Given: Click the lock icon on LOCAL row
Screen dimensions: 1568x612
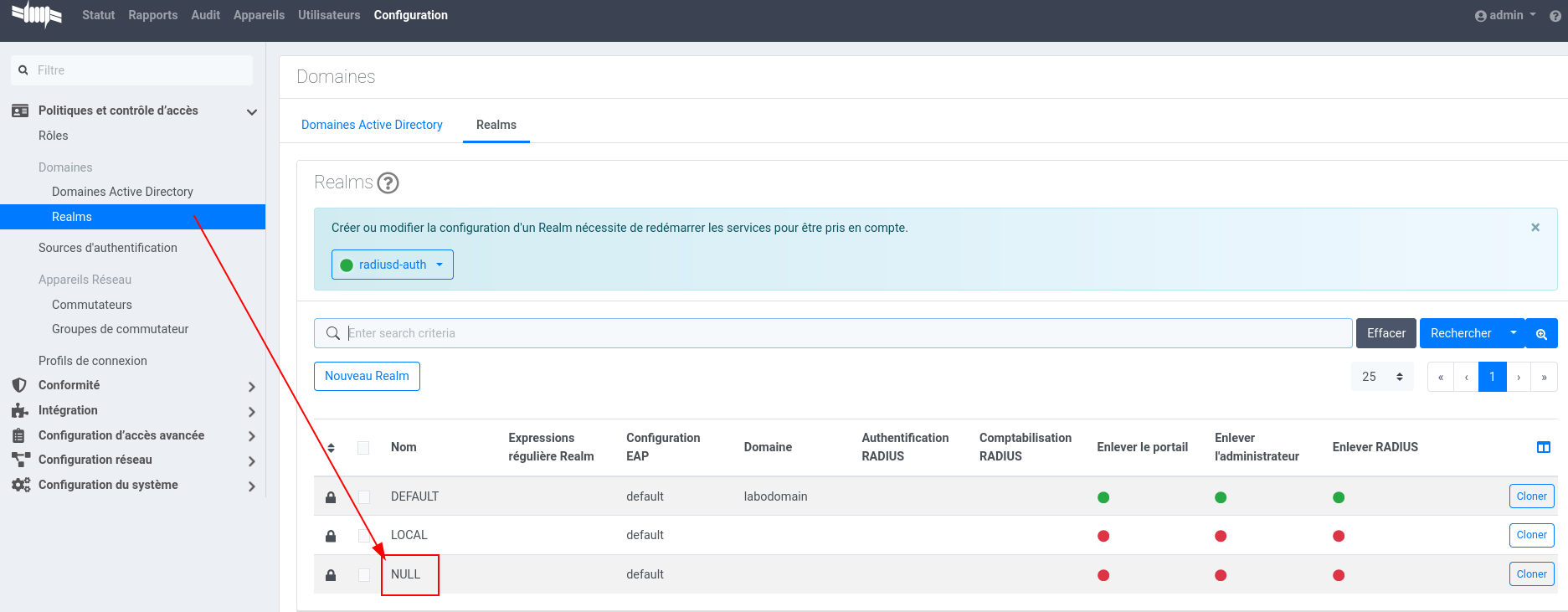Looking at the screenshot, I should click(331, 536).
